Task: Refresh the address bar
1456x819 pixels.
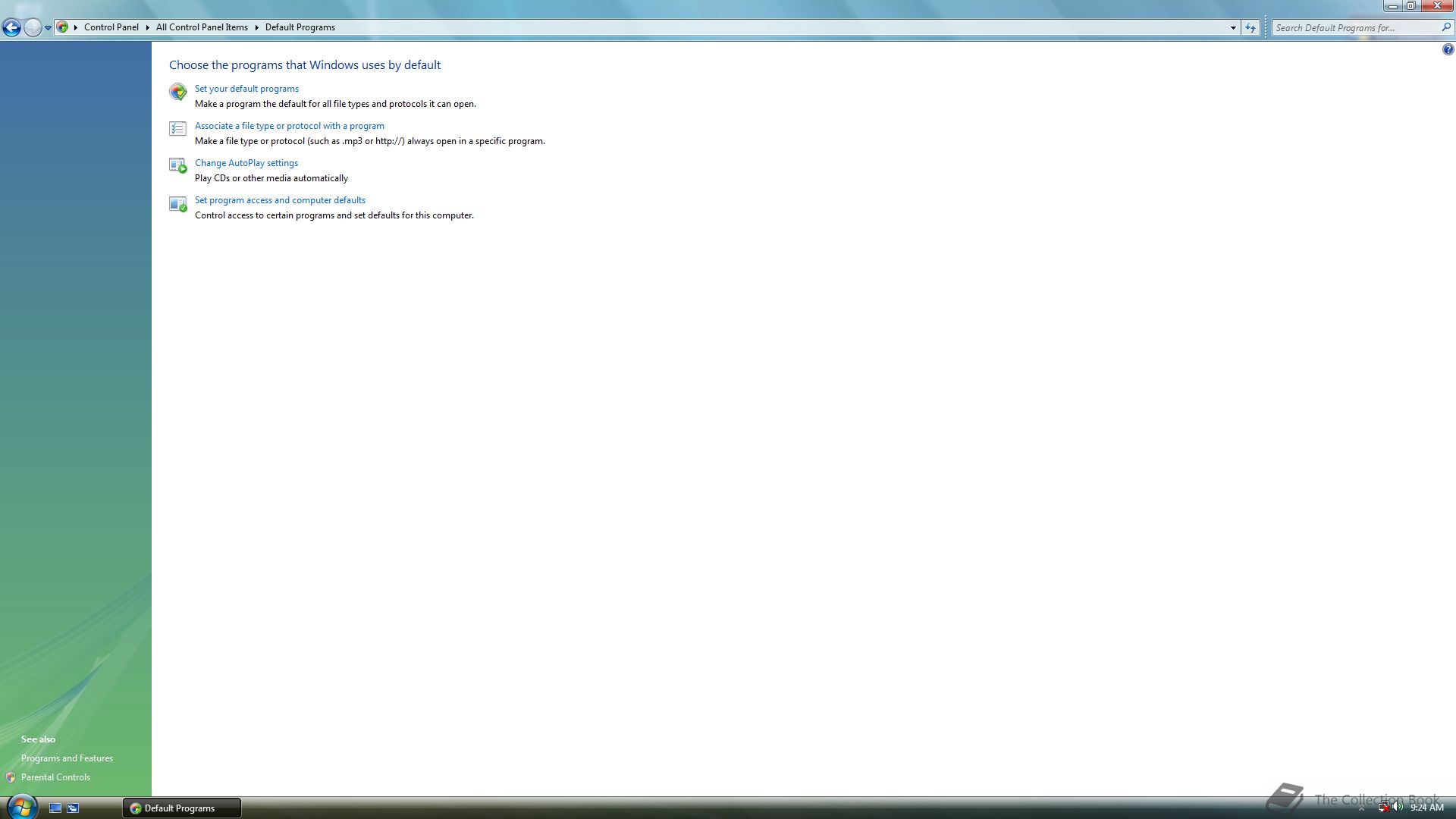Action: pos(1250,28)
